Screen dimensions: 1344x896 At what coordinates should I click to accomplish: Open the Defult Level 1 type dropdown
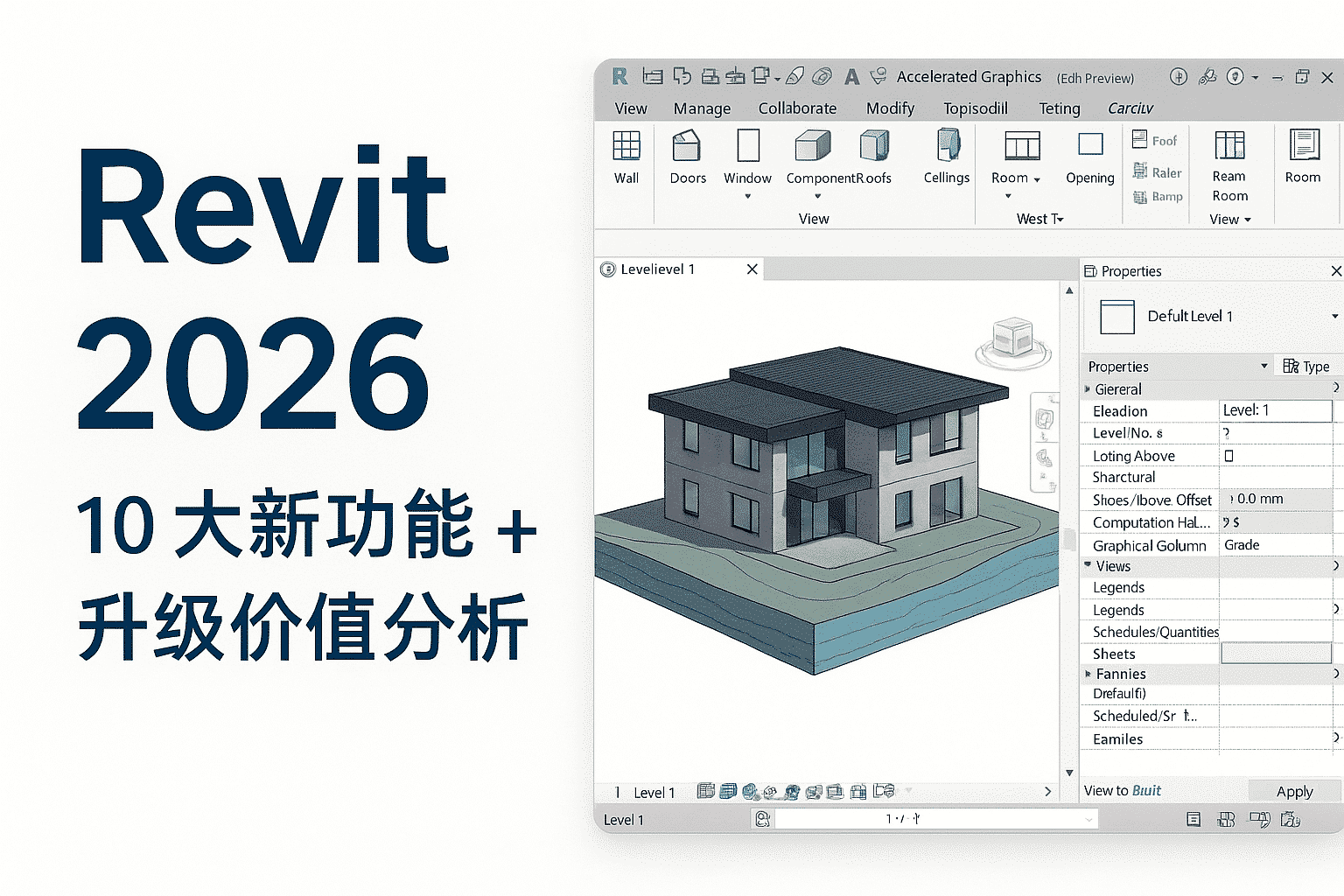click(1334, 317)
